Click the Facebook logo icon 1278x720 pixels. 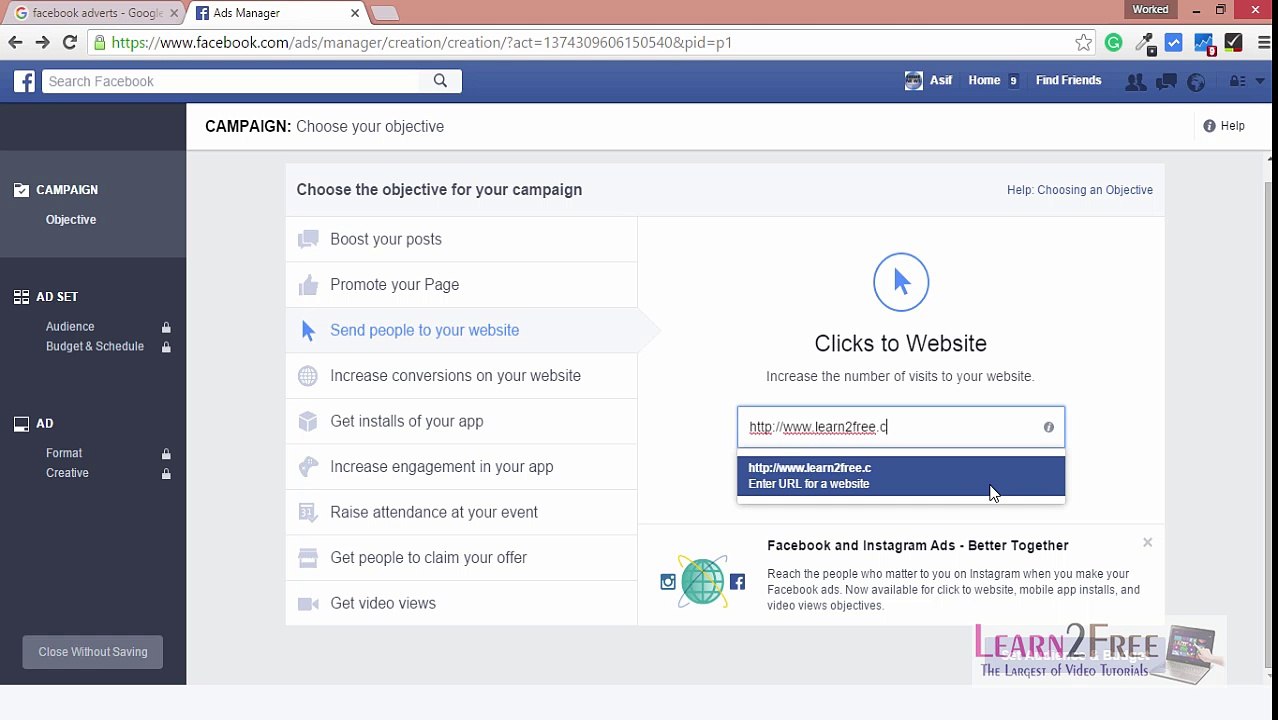(25, 81)
